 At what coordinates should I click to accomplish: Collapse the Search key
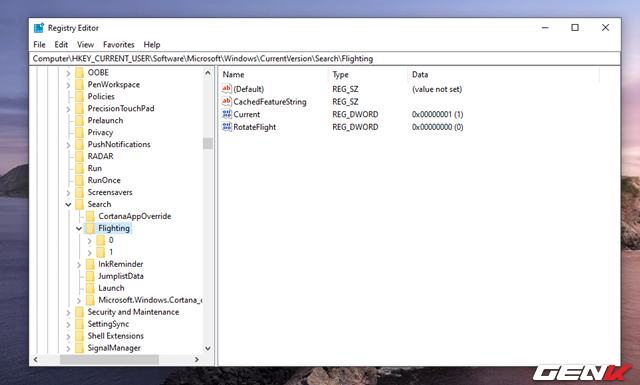point(68,205)
